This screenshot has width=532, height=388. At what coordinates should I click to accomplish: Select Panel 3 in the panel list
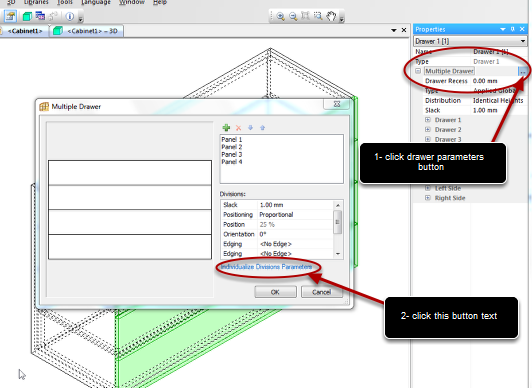232,154
